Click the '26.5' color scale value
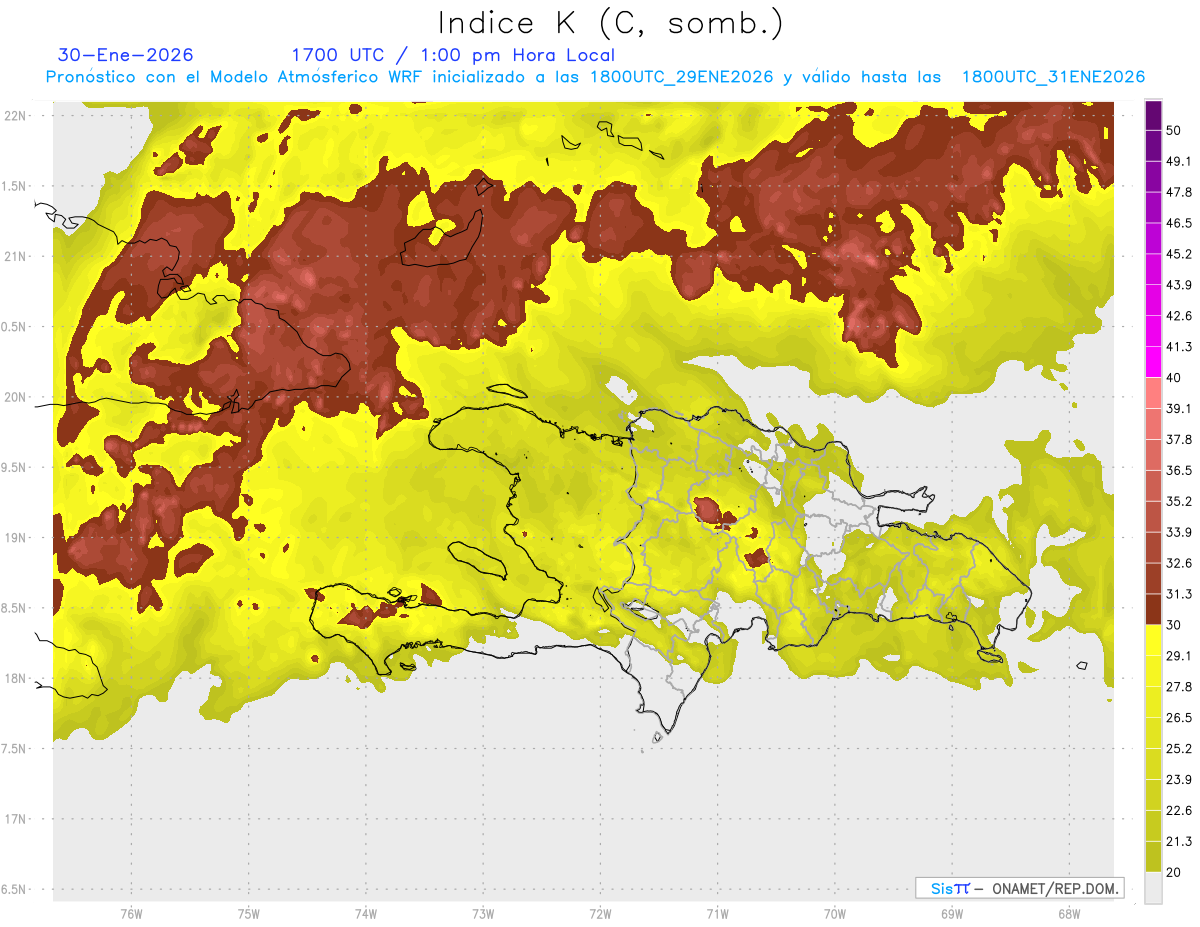Image resolution: width=1200 pixels, height=927 pixels. pyautogui.click(x=1179, y=718)
